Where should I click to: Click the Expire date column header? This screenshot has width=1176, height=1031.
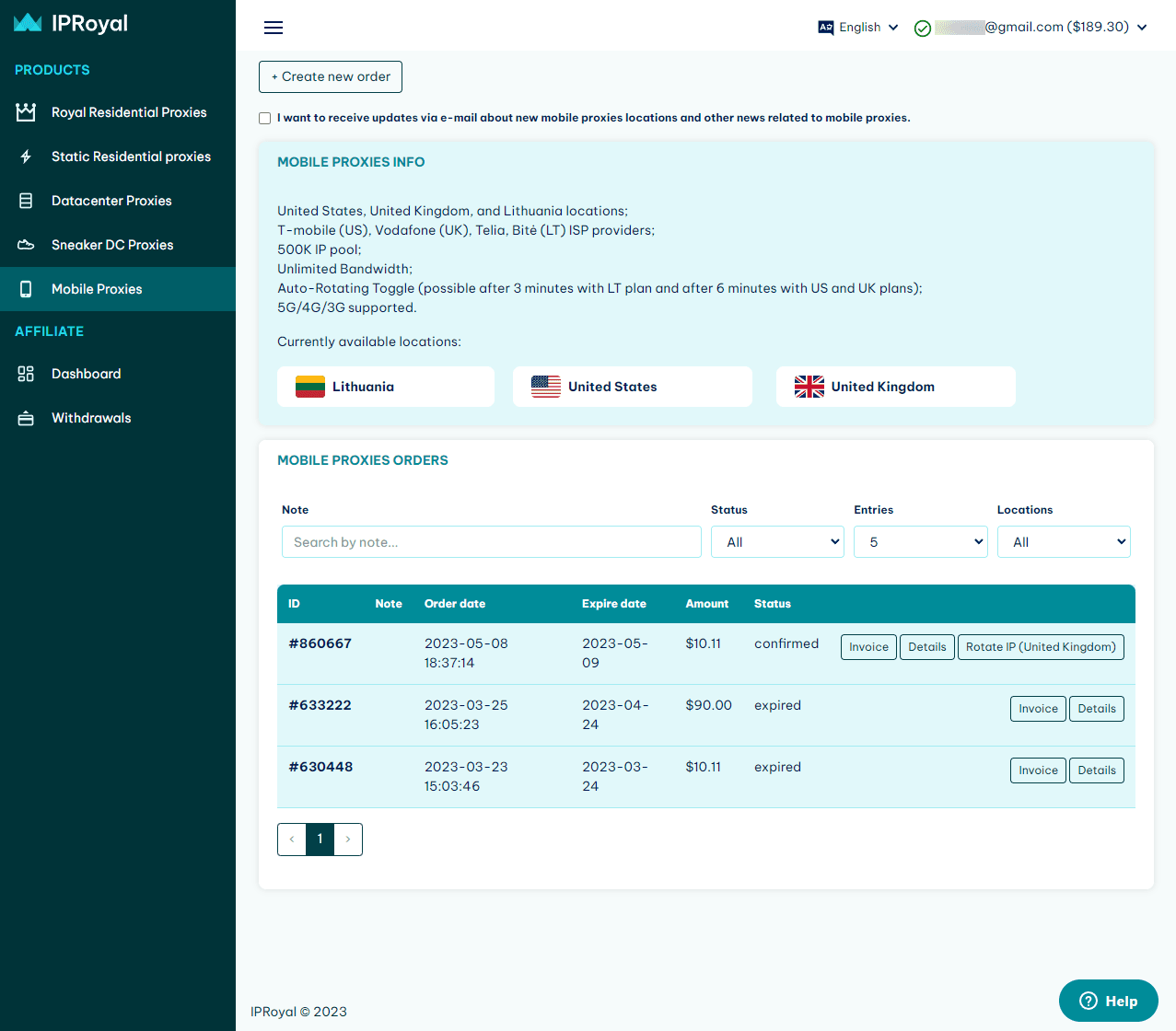coord(614,604)
